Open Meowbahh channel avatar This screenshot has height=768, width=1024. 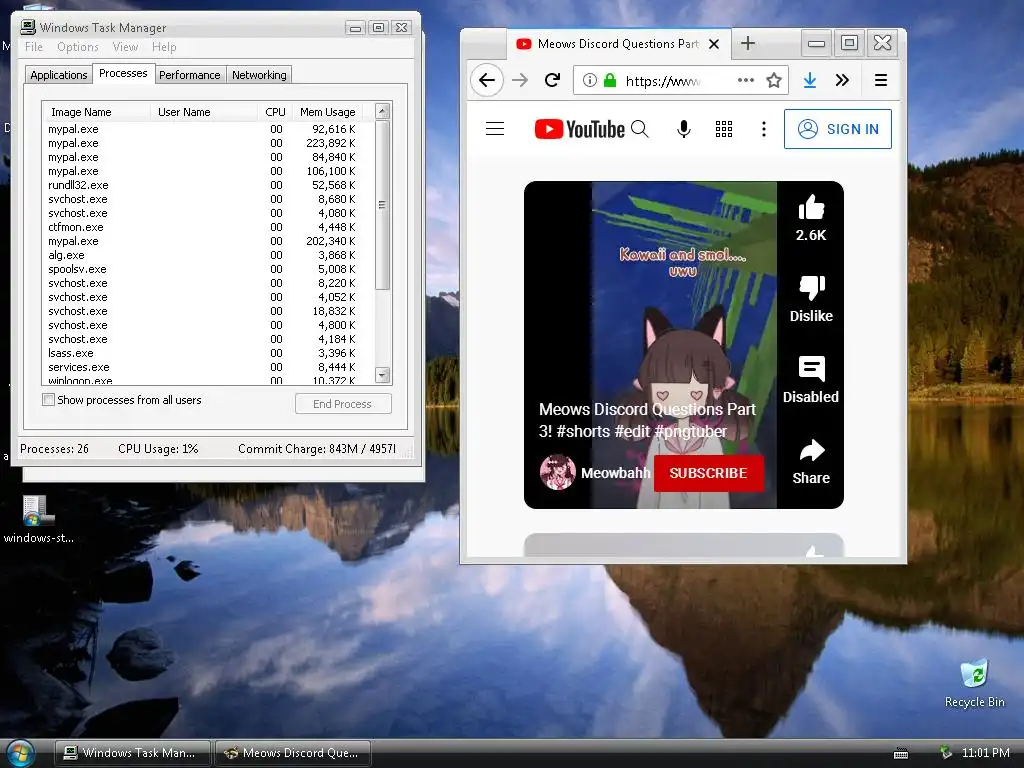557,472
